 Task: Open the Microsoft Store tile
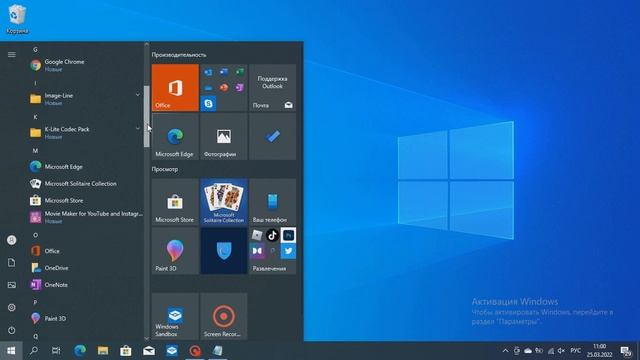tap(175, 202)
